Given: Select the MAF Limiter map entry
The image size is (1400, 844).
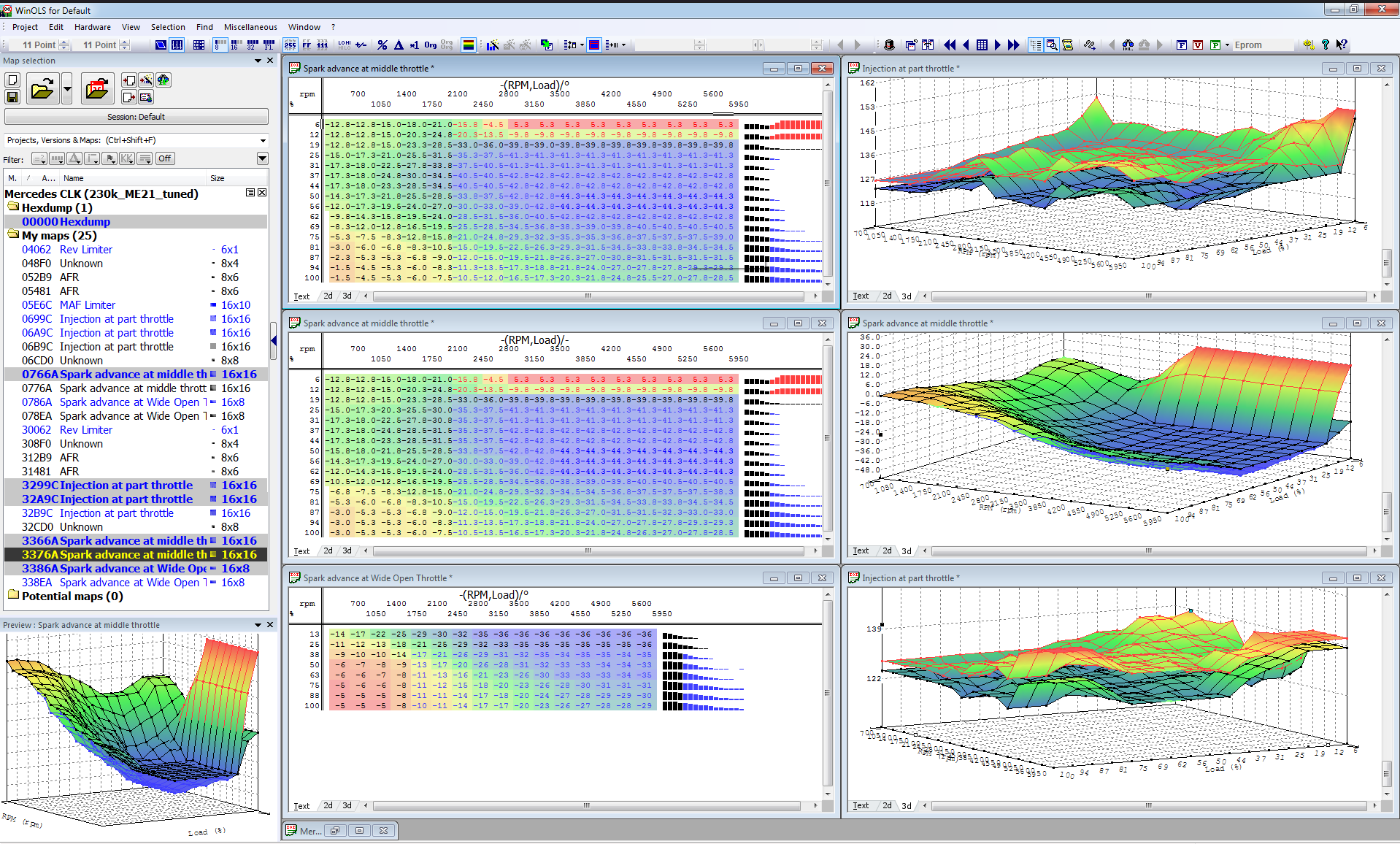Looking at the screenshot, I should point(88,305).
